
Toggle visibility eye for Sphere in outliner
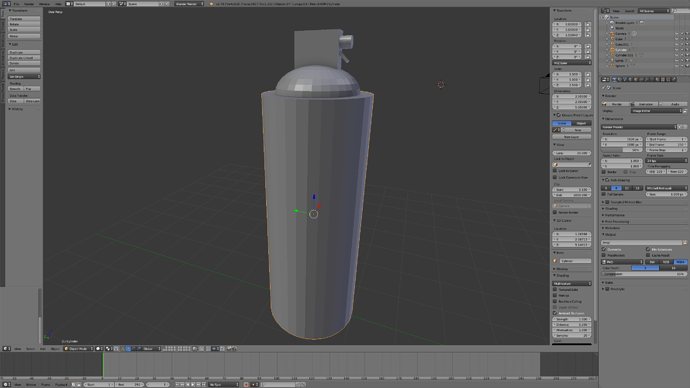tap(676, 66)
